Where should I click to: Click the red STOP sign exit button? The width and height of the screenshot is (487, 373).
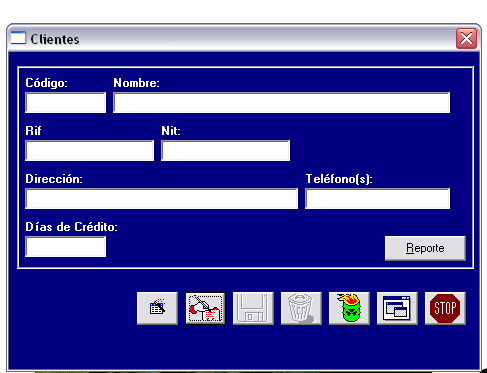click(445, 308)
